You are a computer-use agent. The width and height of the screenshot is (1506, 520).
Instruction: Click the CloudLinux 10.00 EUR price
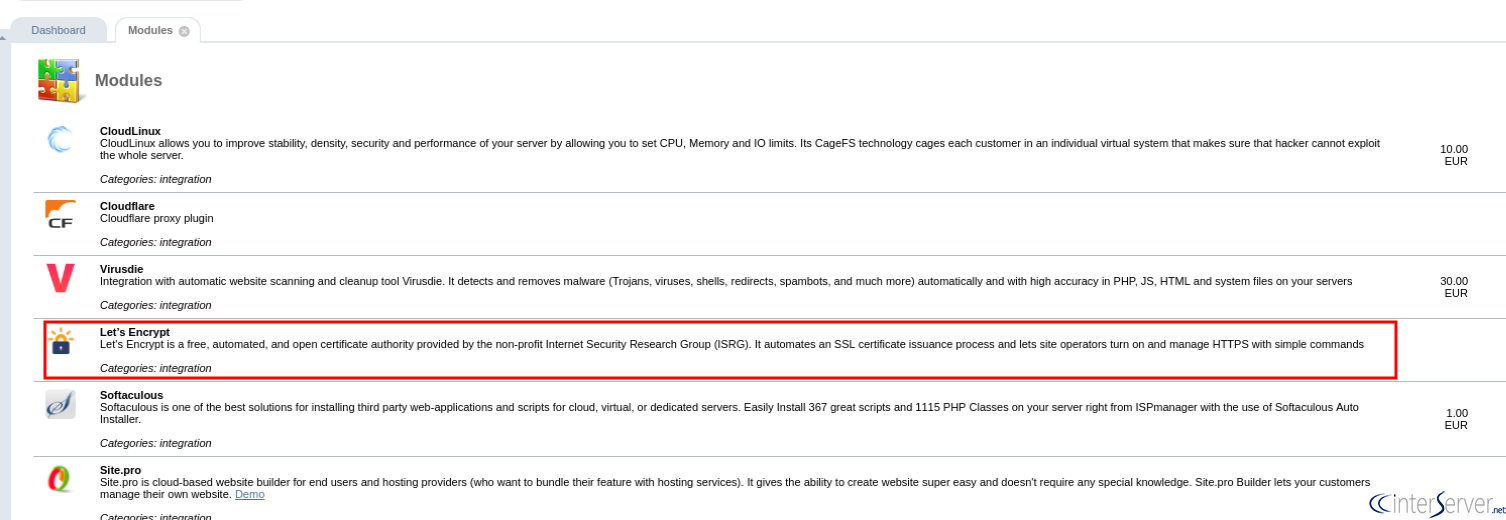[1454, 155]
